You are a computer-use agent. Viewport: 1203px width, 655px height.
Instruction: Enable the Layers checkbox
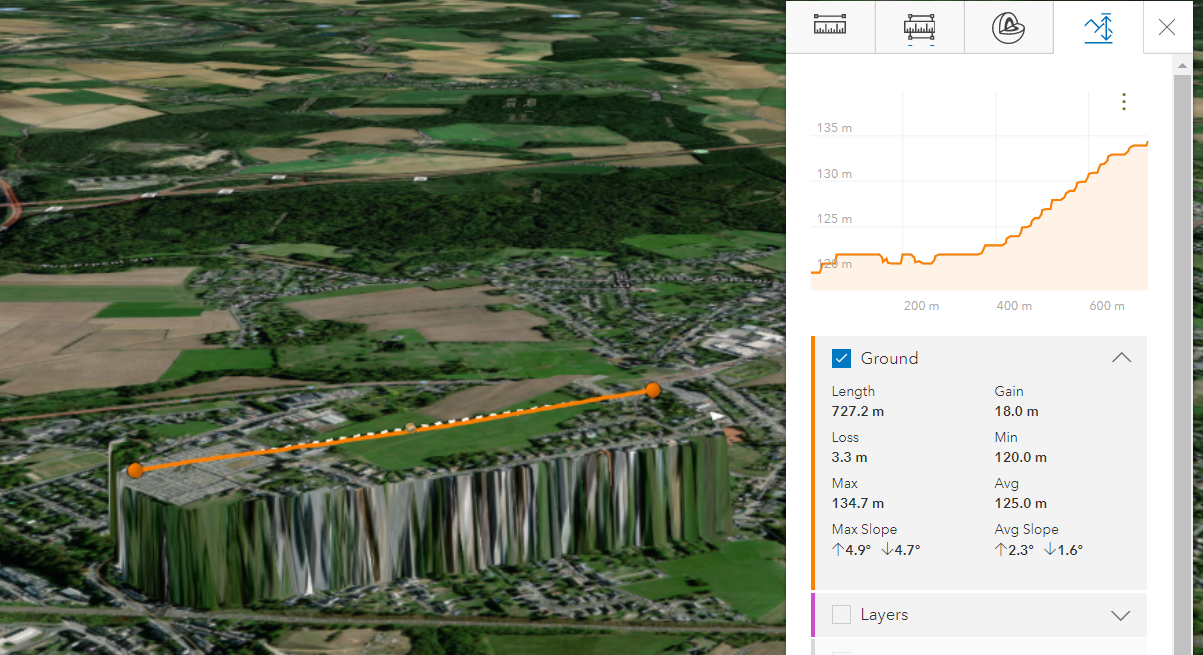pos(841,615)
